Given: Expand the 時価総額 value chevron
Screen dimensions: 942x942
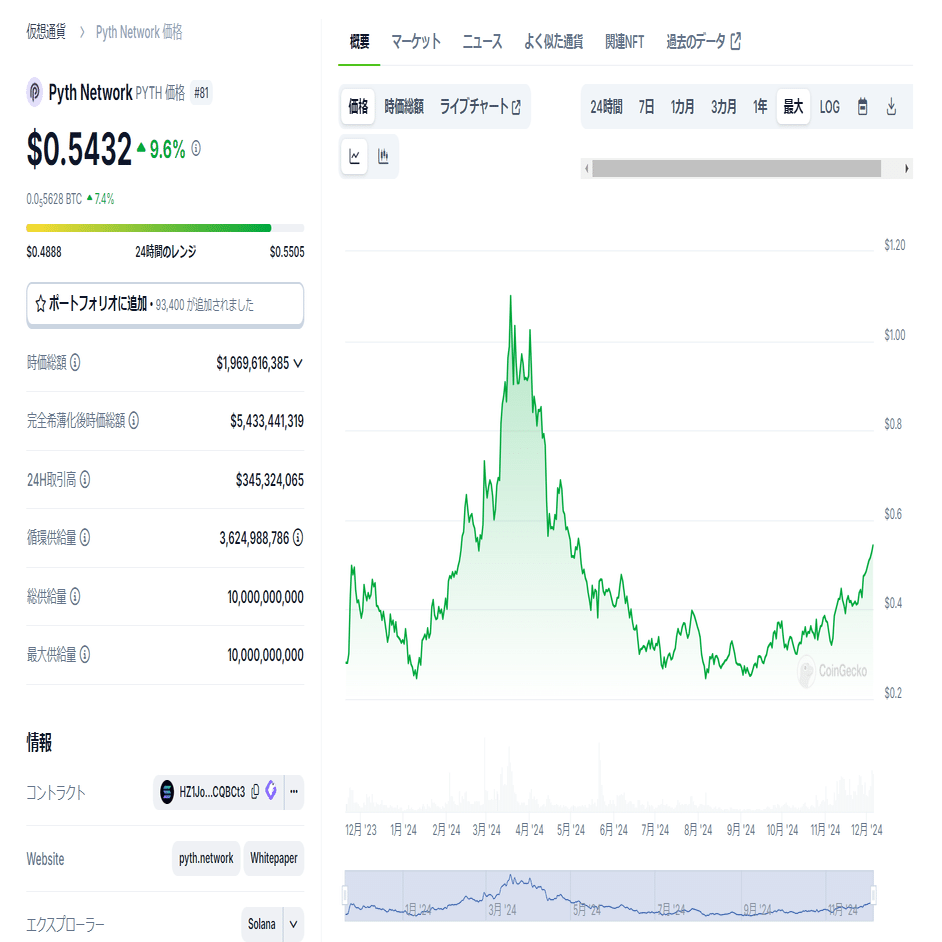Looking at the screenshot, I should [297, 363].
